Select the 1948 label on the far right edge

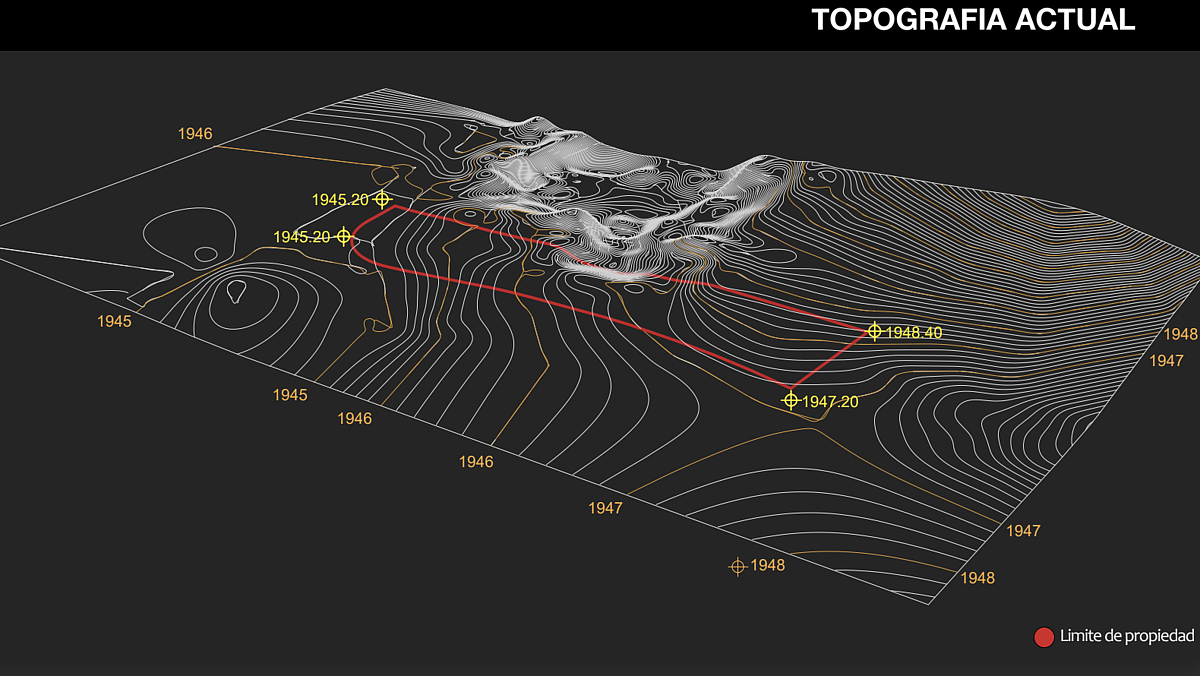1181,333
